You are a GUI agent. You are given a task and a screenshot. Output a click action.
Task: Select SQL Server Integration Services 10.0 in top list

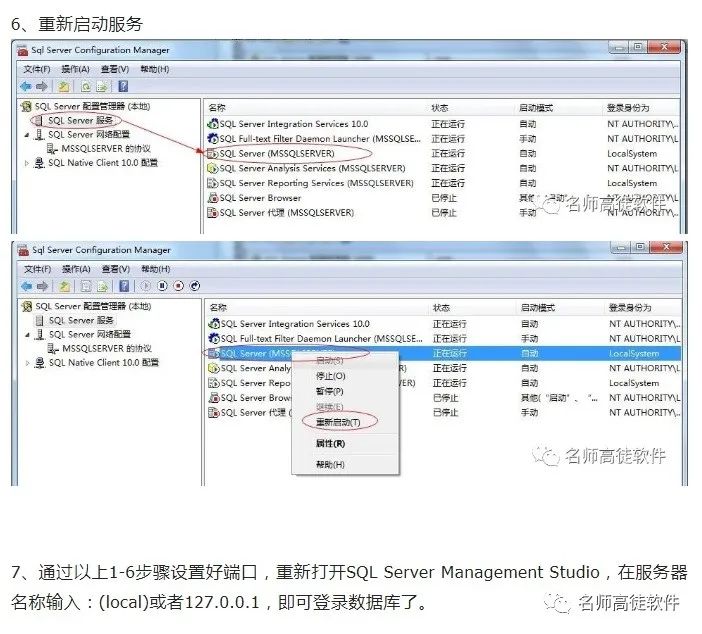coord(294,124)
